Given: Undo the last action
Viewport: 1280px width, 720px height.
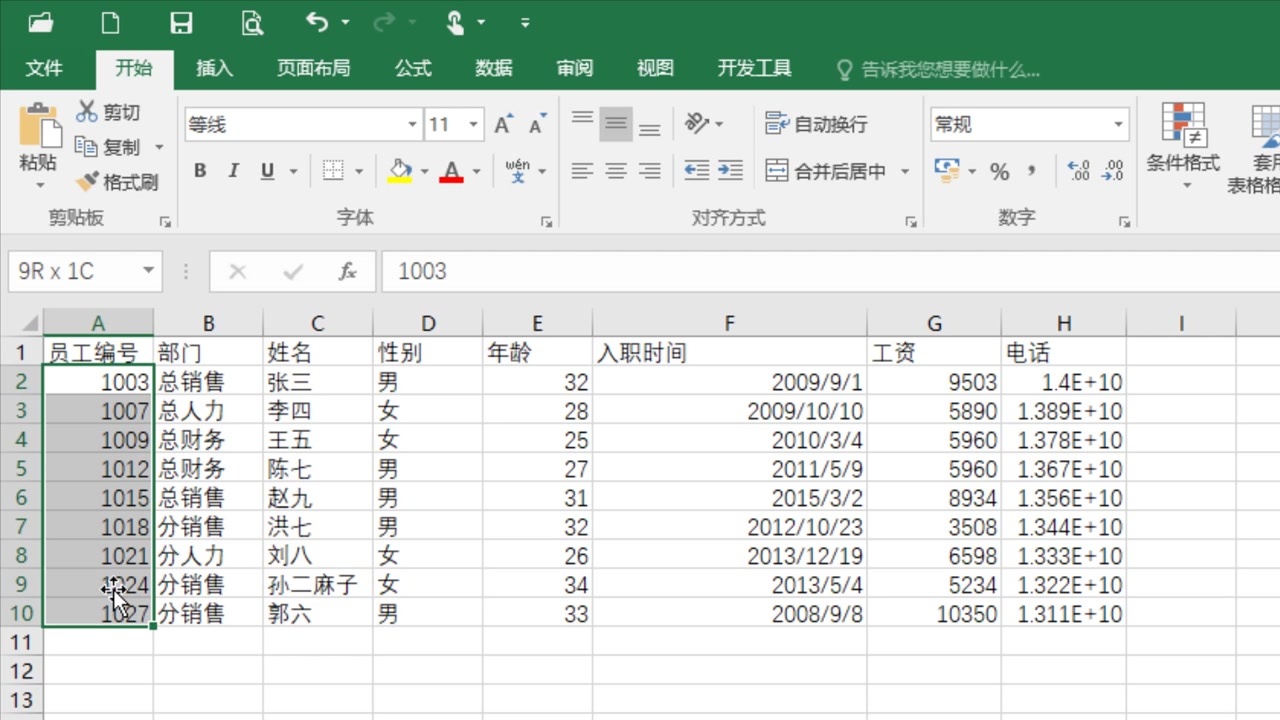Looking at the screenshot, I should click(317, 22).
